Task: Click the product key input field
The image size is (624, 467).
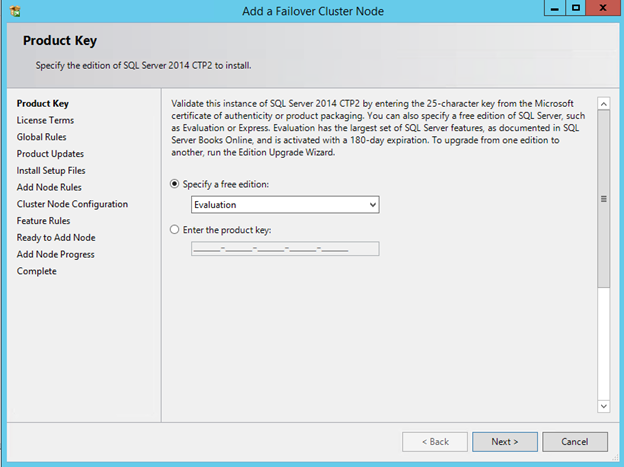Action: coord(285,248)
